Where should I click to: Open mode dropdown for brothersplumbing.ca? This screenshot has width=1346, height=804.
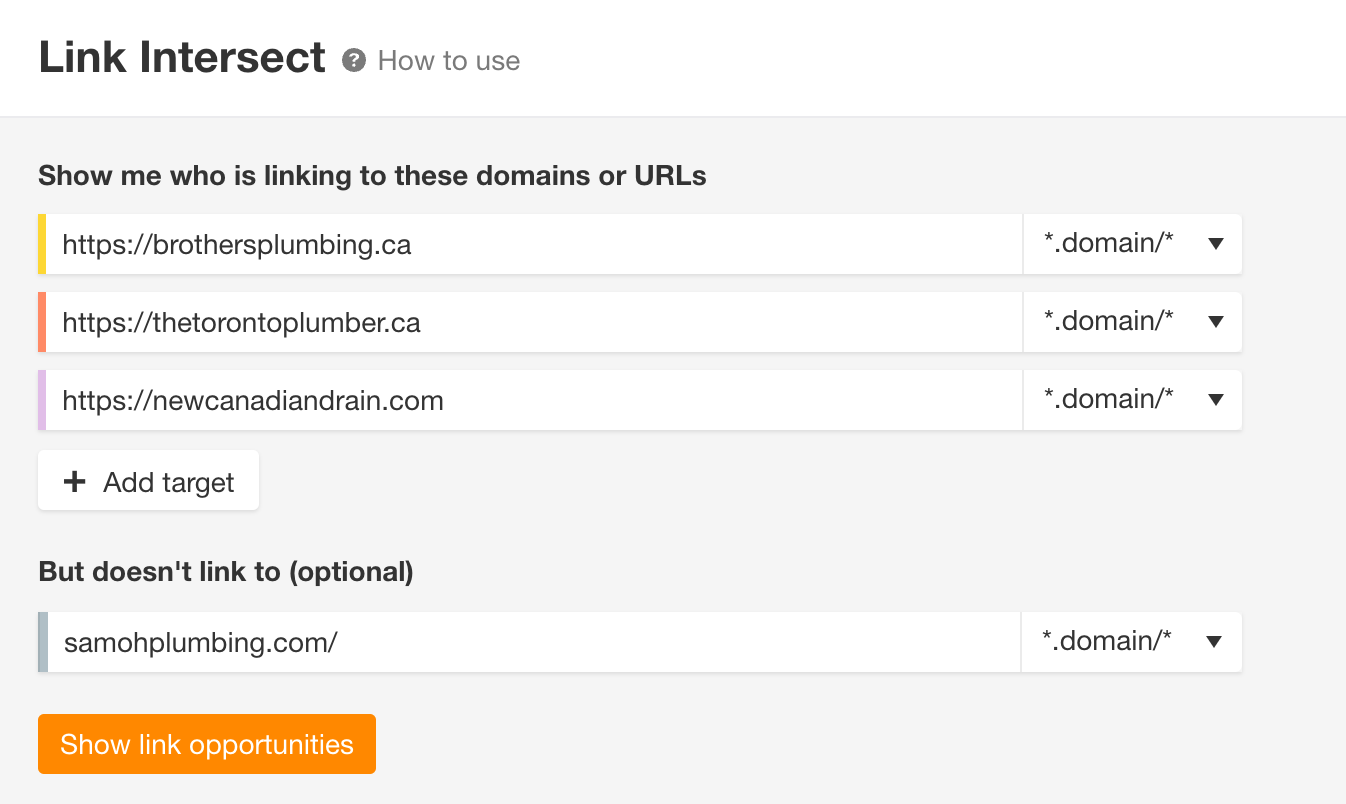click(1132, 244)
